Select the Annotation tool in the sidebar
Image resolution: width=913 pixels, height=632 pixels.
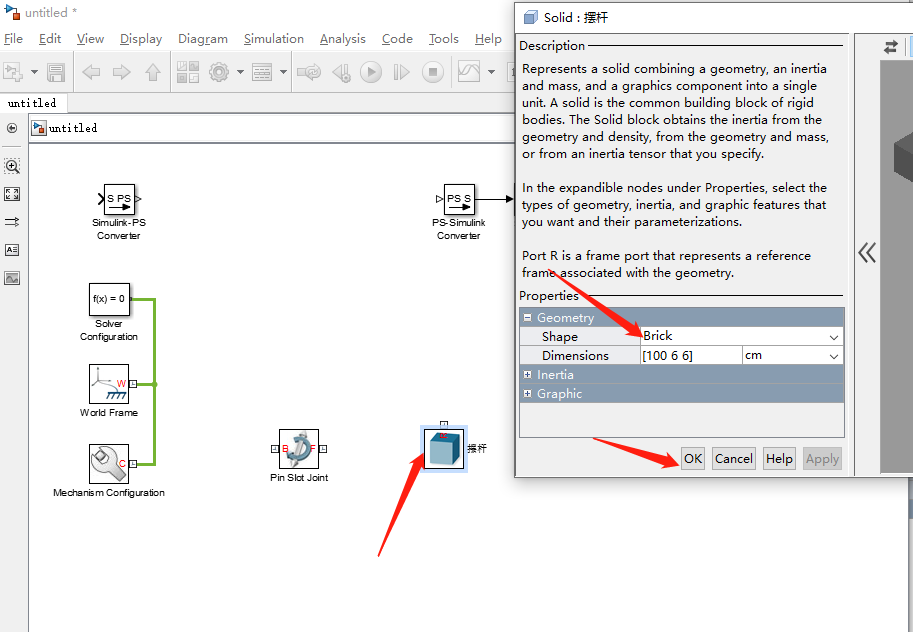[10, 250]
